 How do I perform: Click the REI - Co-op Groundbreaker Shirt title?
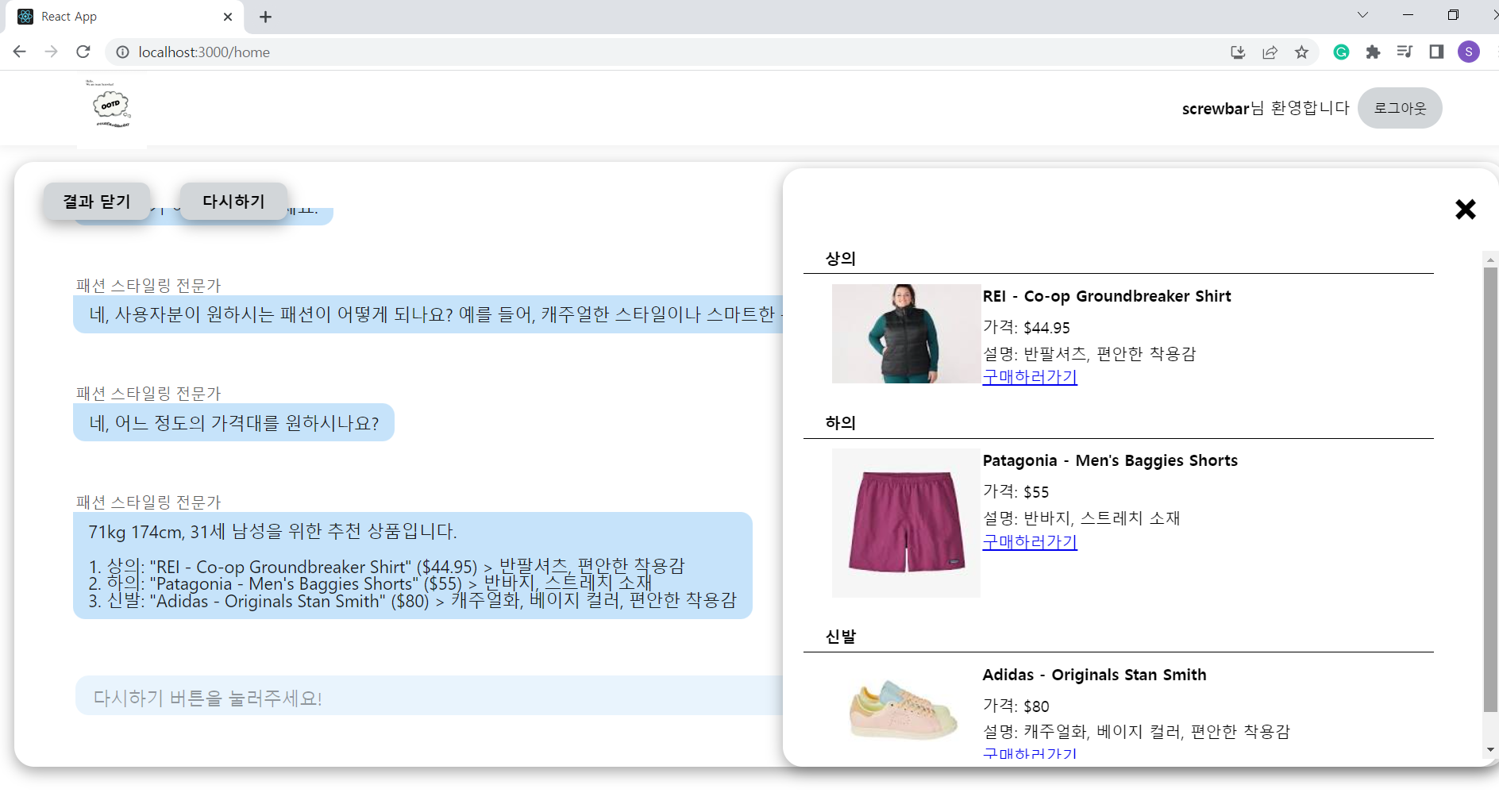[x=1107, y=296]
